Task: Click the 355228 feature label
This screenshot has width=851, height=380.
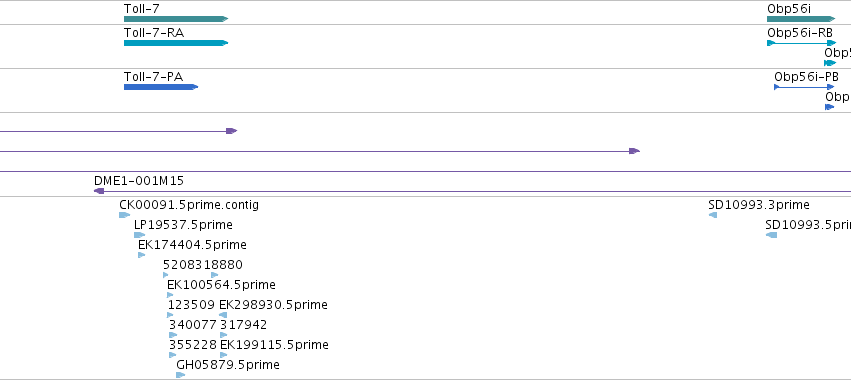Action: click(192, 345)
